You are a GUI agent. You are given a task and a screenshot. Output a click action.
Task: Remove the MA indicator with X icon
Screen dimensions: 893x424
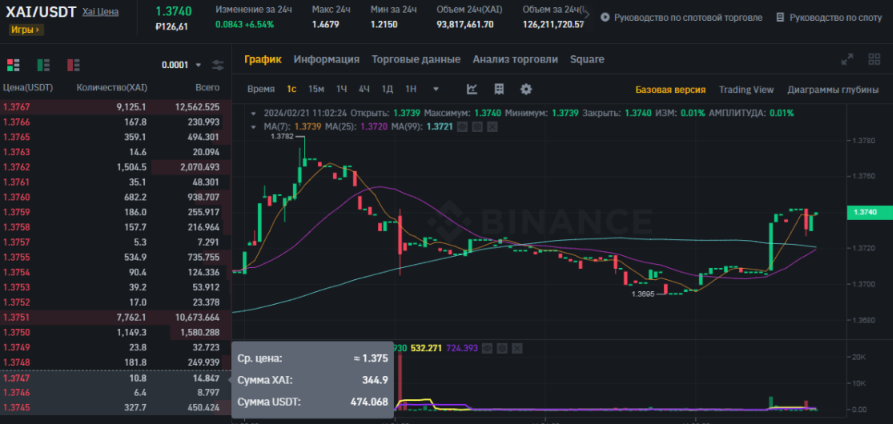pos(492,127)
